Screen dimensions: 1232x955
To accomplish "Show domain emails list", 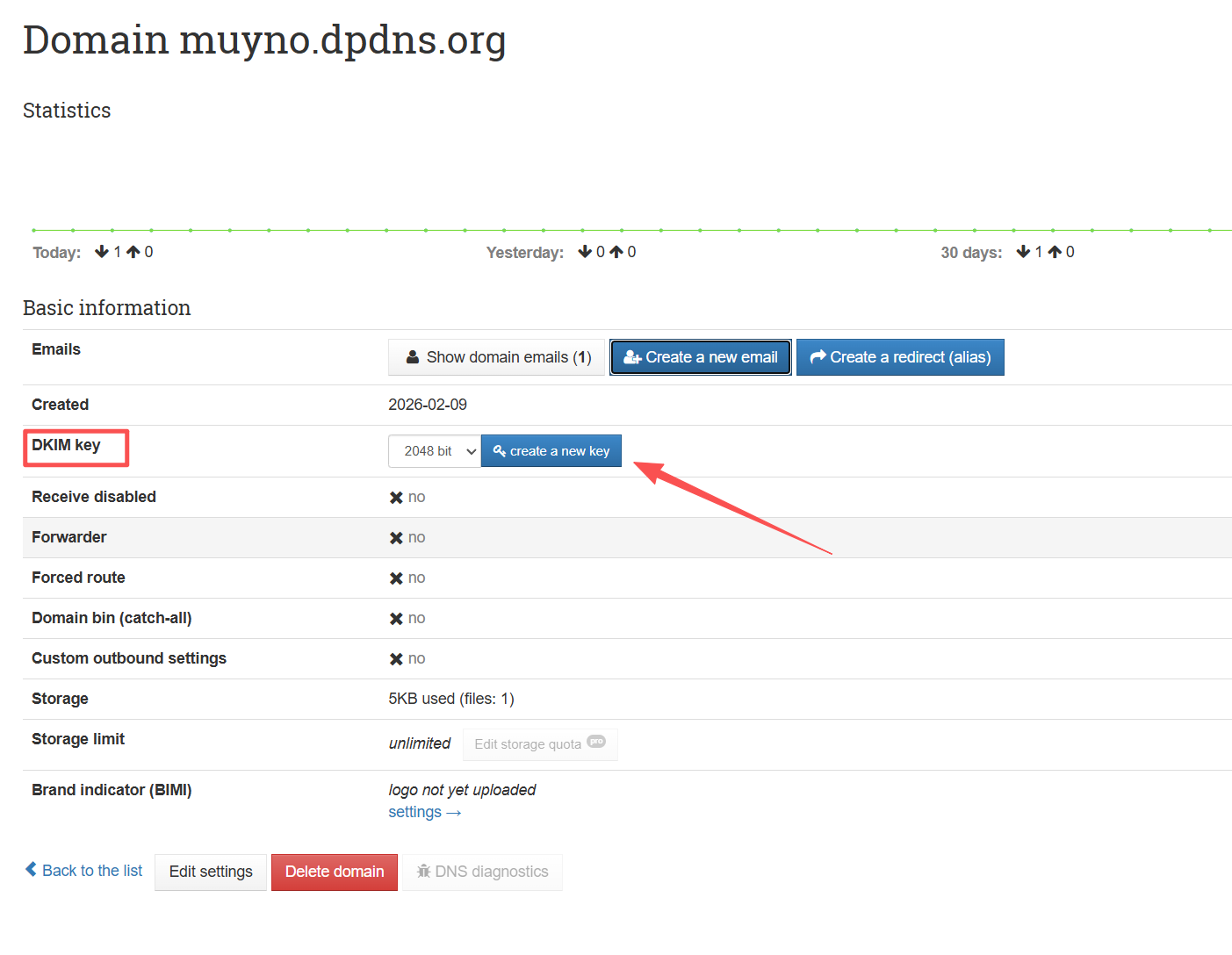I will pos(497,357).
